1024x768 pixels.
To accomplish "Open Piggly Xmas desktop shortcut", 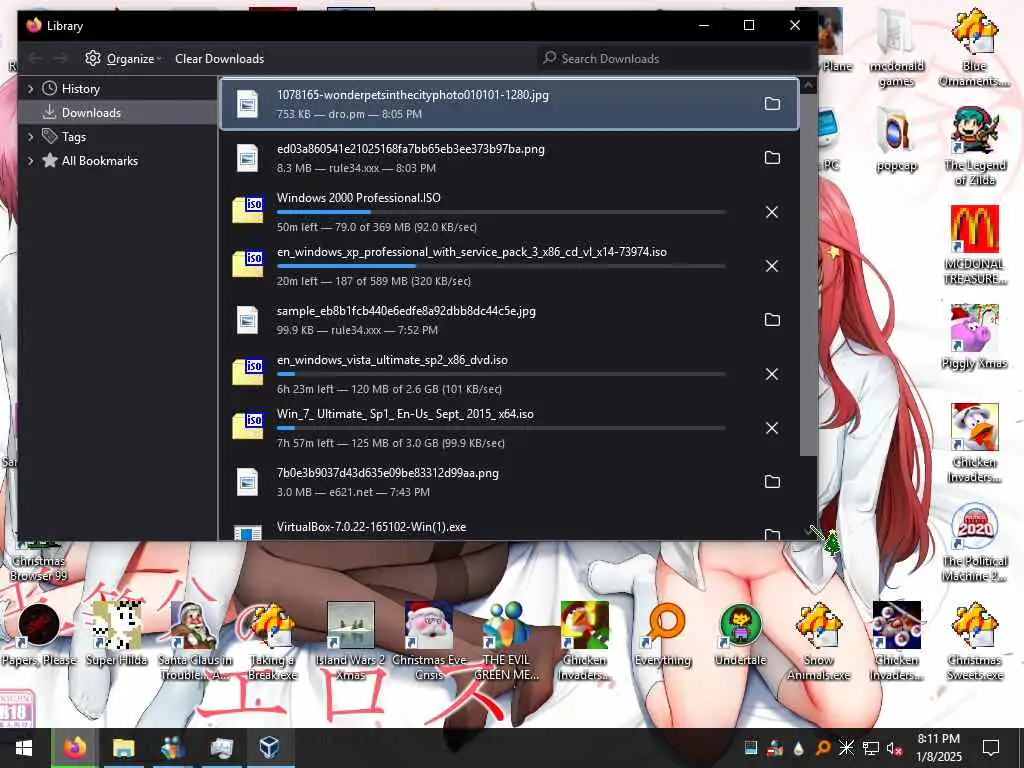I will (x=974, y=337).
